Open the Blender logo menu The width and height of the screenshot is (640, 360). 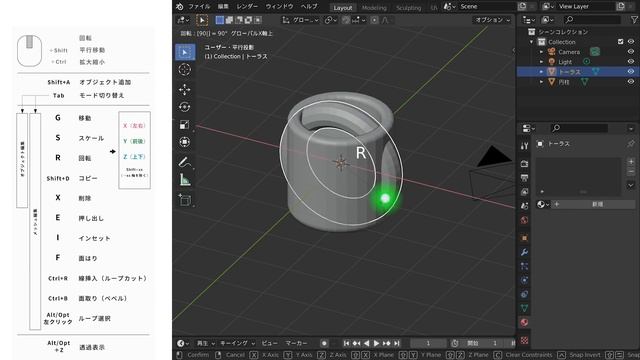point(180,7)
